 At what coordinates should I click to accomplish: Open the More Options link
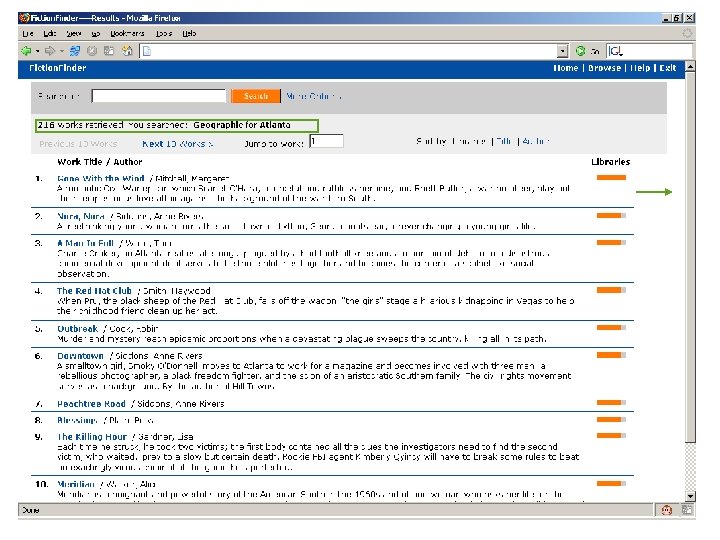coord(313,96)
